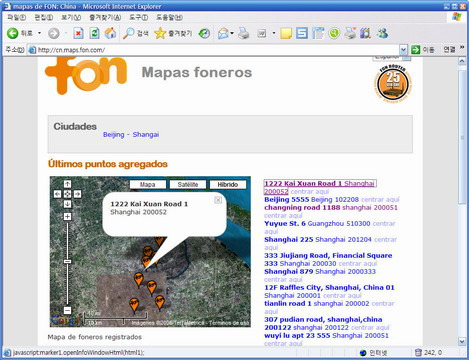Print the page with the printer icon
469x360 pixels.
244,33
